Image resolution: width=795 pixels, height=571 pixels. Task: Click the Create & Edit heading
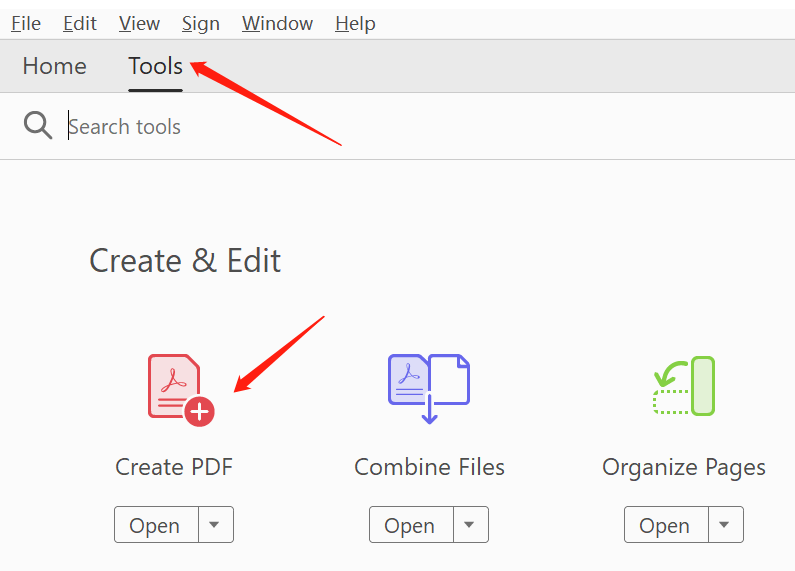(185, 261)
